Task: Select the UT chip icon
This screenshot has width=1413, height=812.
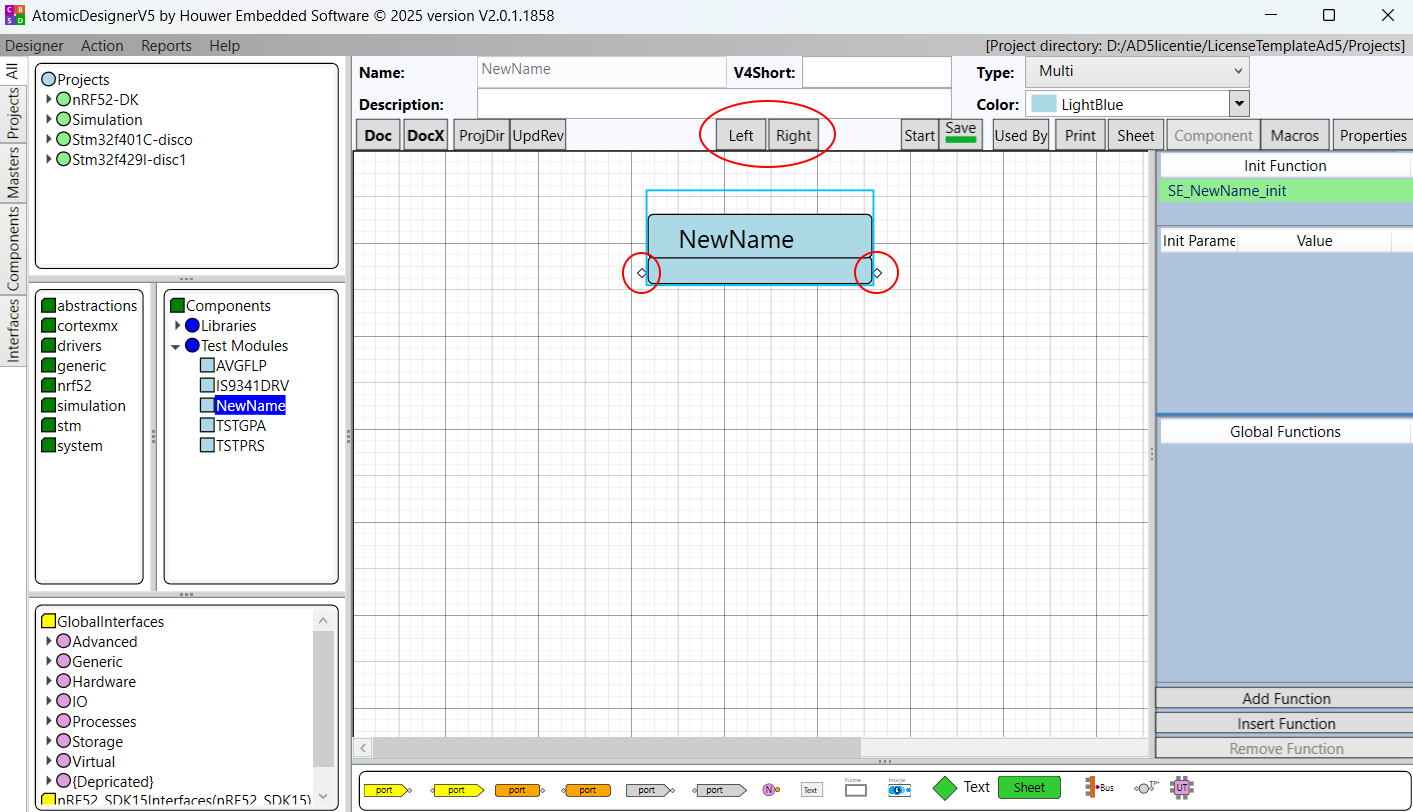Action: click(x=1182, y=788)
